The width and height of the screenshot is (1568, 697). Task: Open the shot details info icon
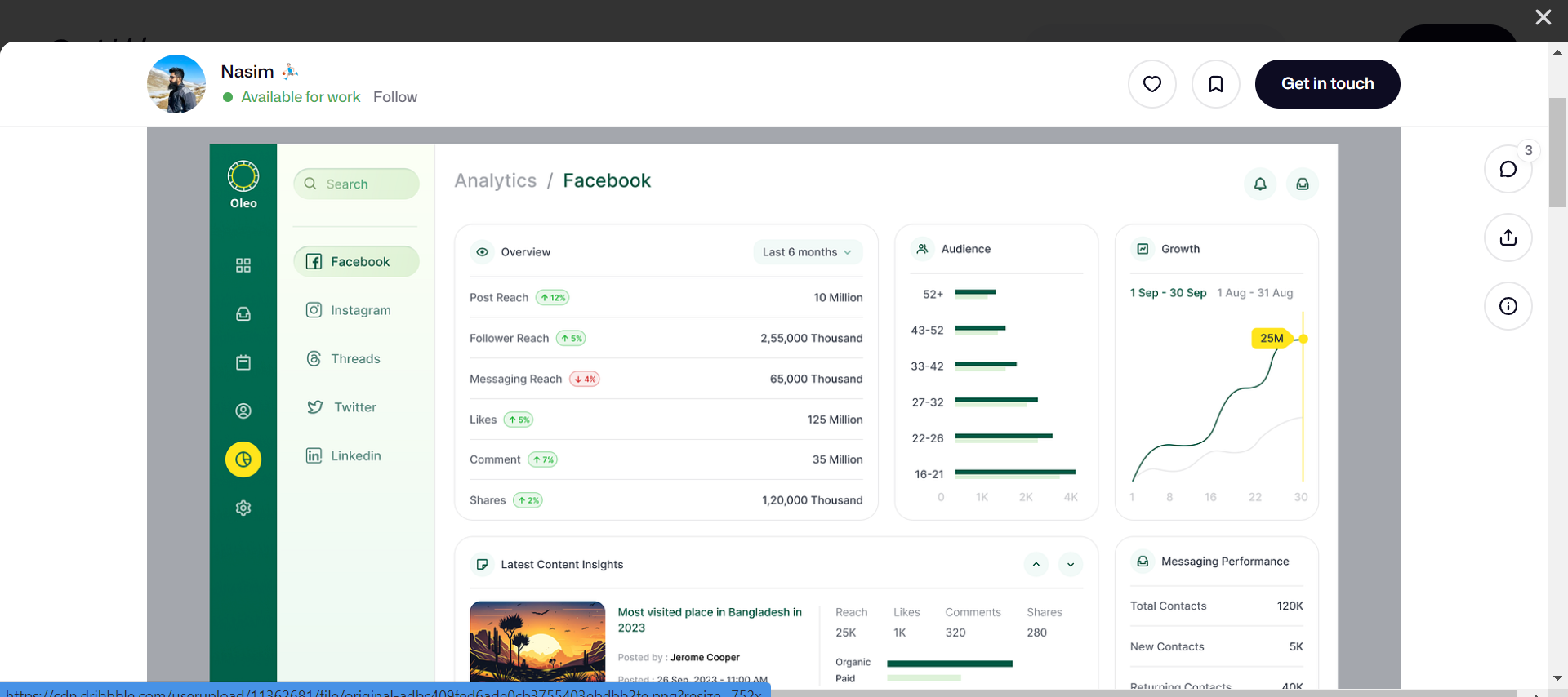(1508, 306)
